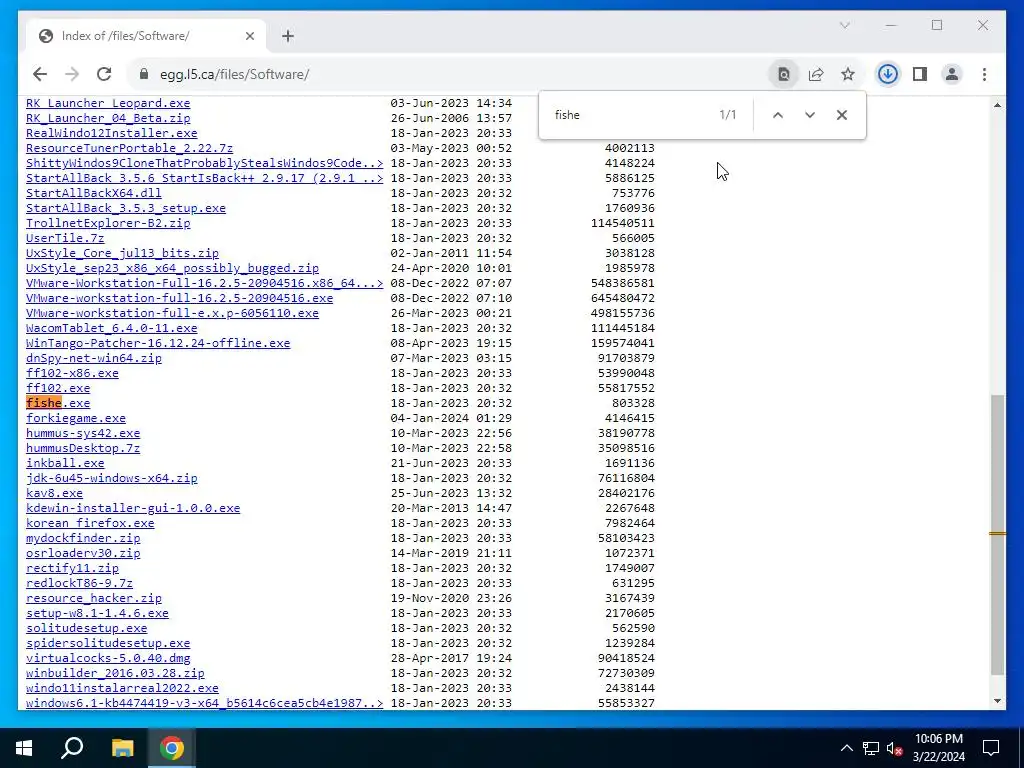Open a new browser tab
The image size is (1024, 768).
tap(288, 36)
